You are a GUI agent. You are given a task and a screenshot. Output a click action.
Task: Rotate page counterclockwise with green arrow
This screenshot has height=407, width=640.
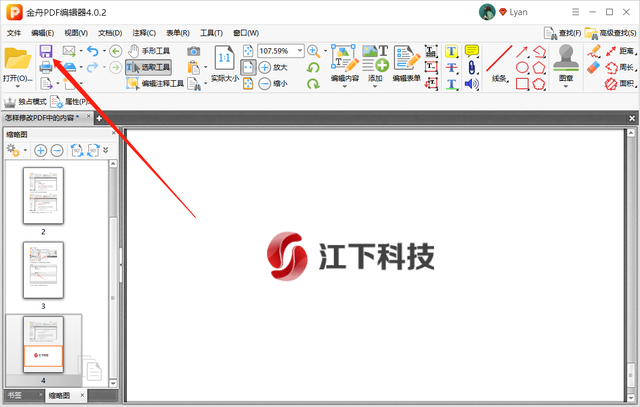313,67
